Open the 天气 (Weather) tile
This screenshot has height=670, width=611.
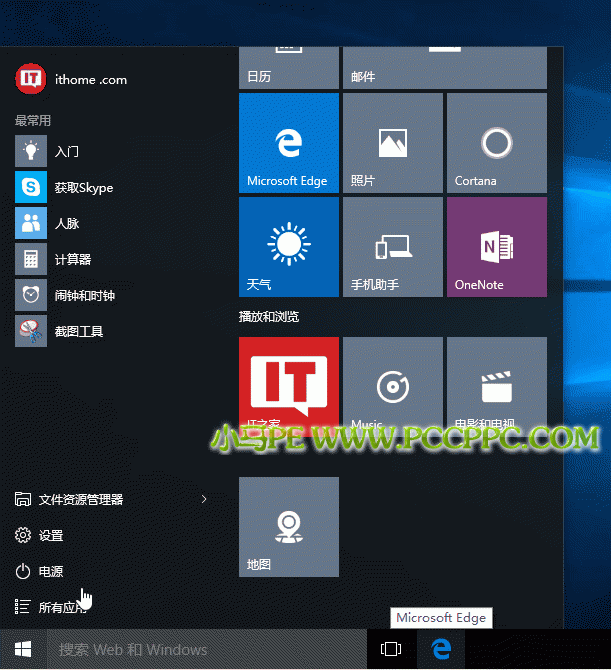point(289,247)
